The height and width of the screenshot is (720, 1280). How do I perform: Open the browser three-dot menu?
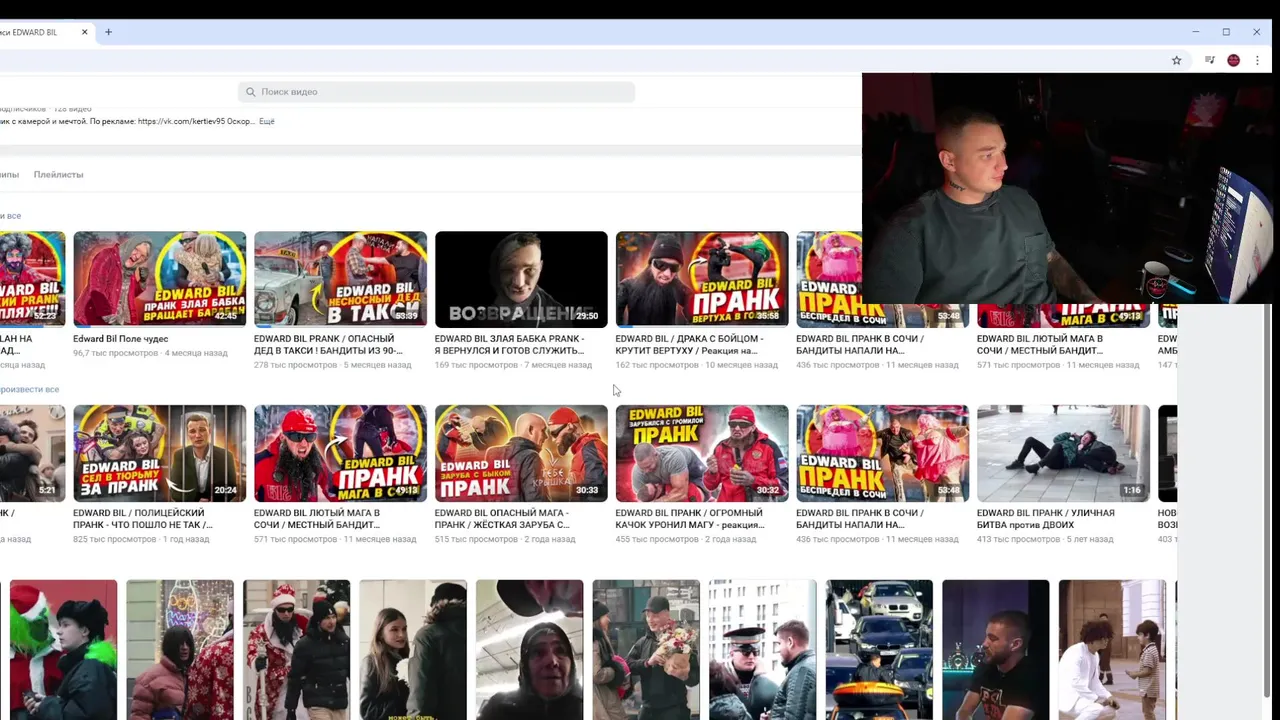tap(1257, 60)
